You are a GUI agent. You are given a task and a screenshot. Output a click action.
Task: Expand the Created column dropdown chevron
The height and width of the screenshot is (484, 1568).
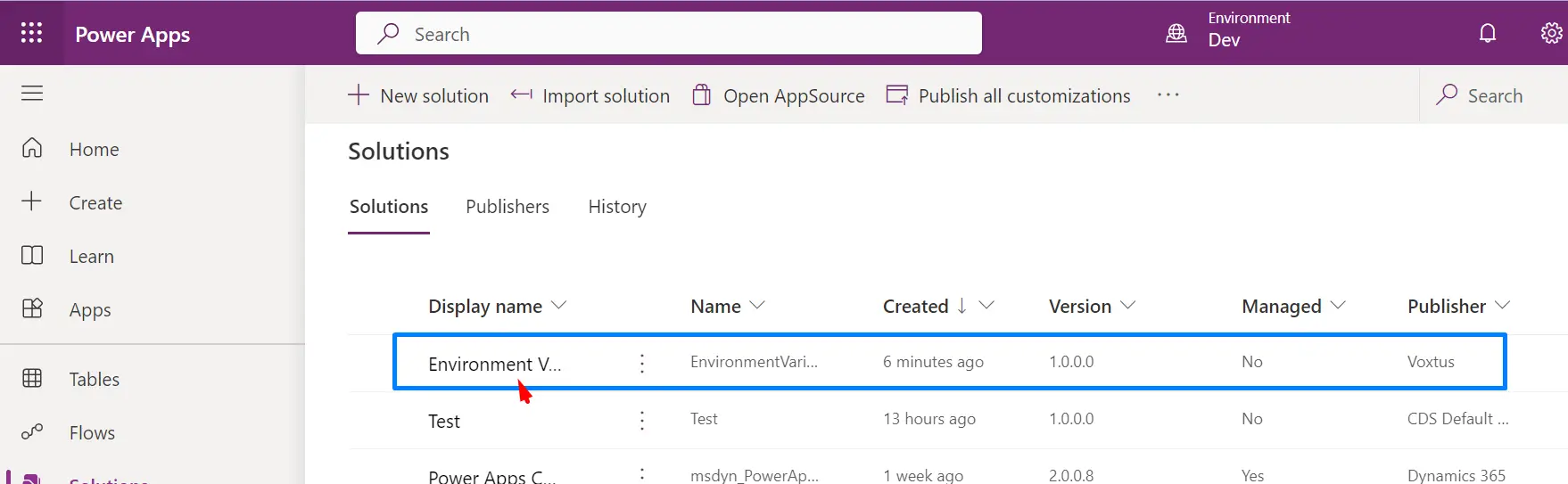(986, 305)
